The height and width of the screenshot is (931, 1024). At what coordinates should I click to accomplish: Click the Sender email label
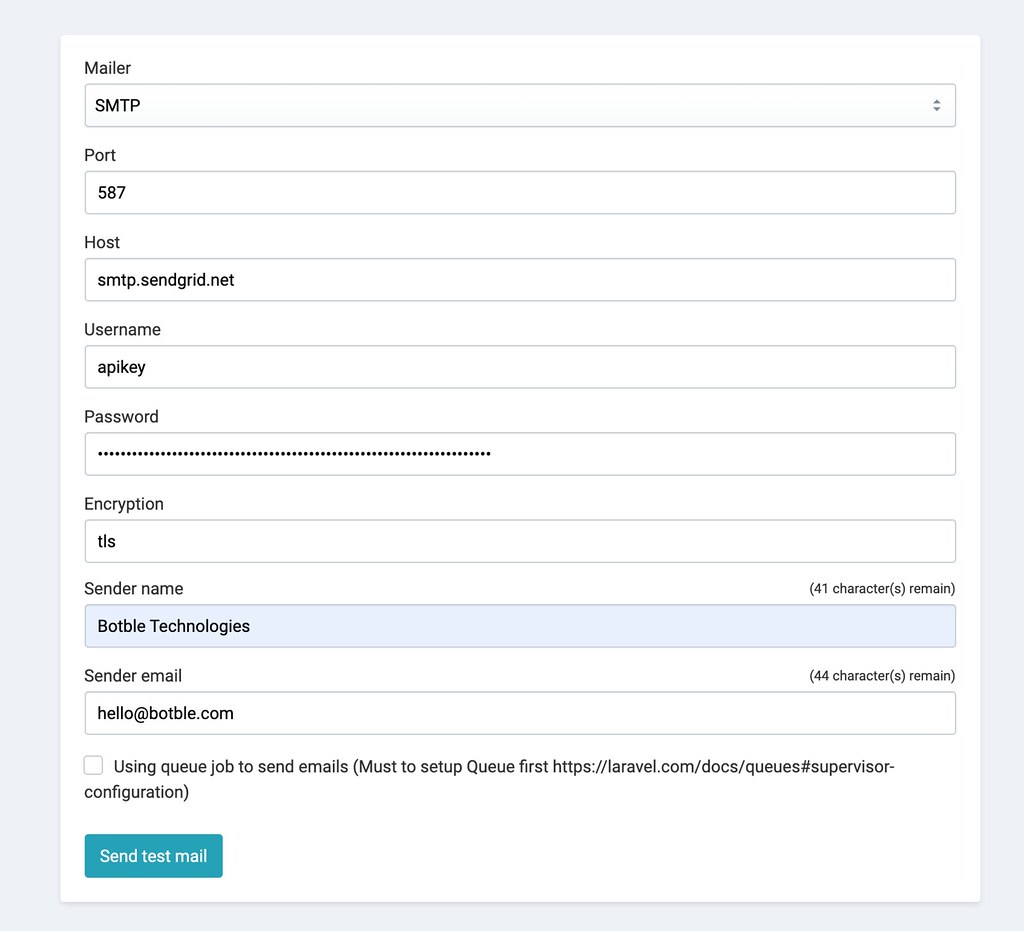(x=133, y=676)
